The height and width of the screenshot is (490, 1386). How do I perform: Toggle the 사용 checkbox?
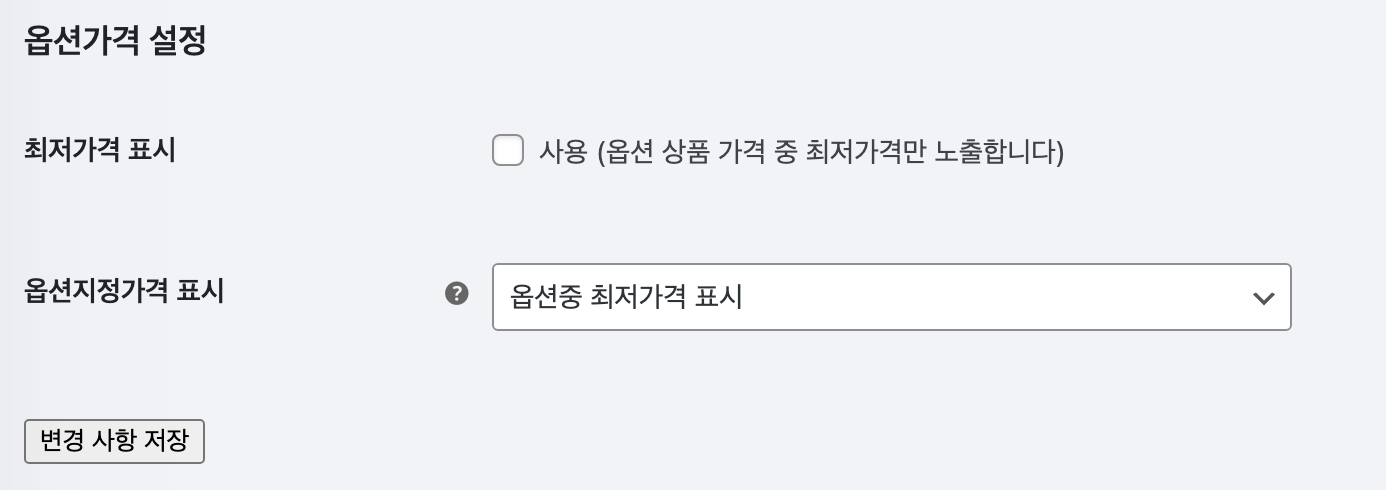508,152
